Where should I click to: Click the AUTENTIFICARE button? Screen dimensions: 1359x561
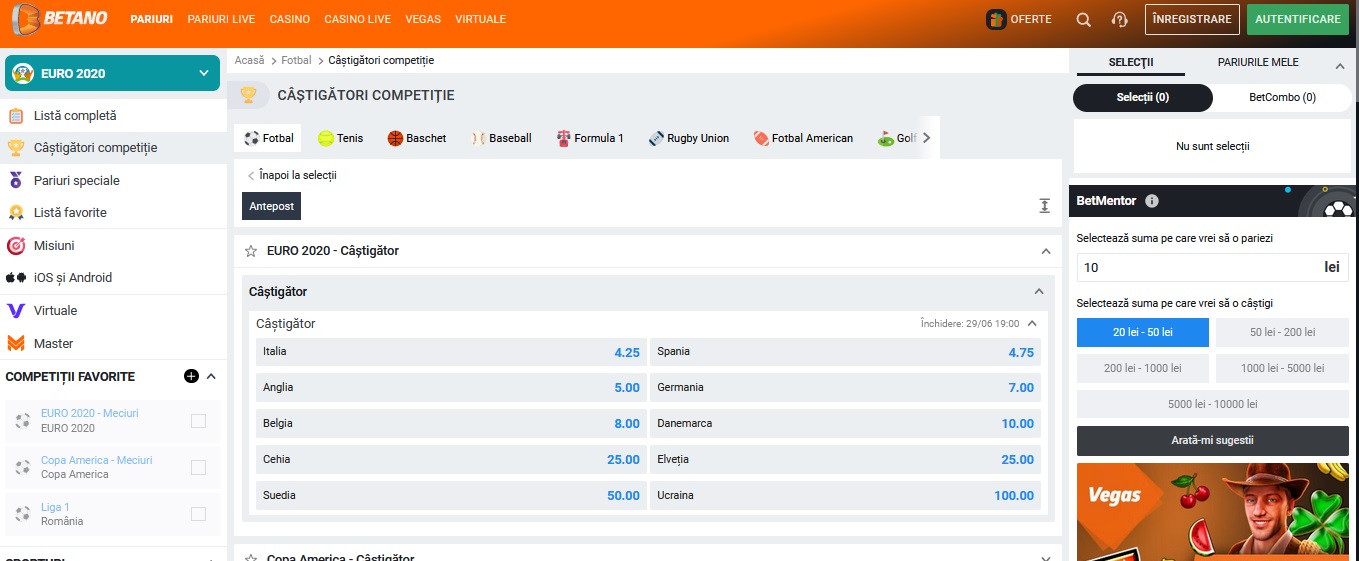(x=1298, y=19)
